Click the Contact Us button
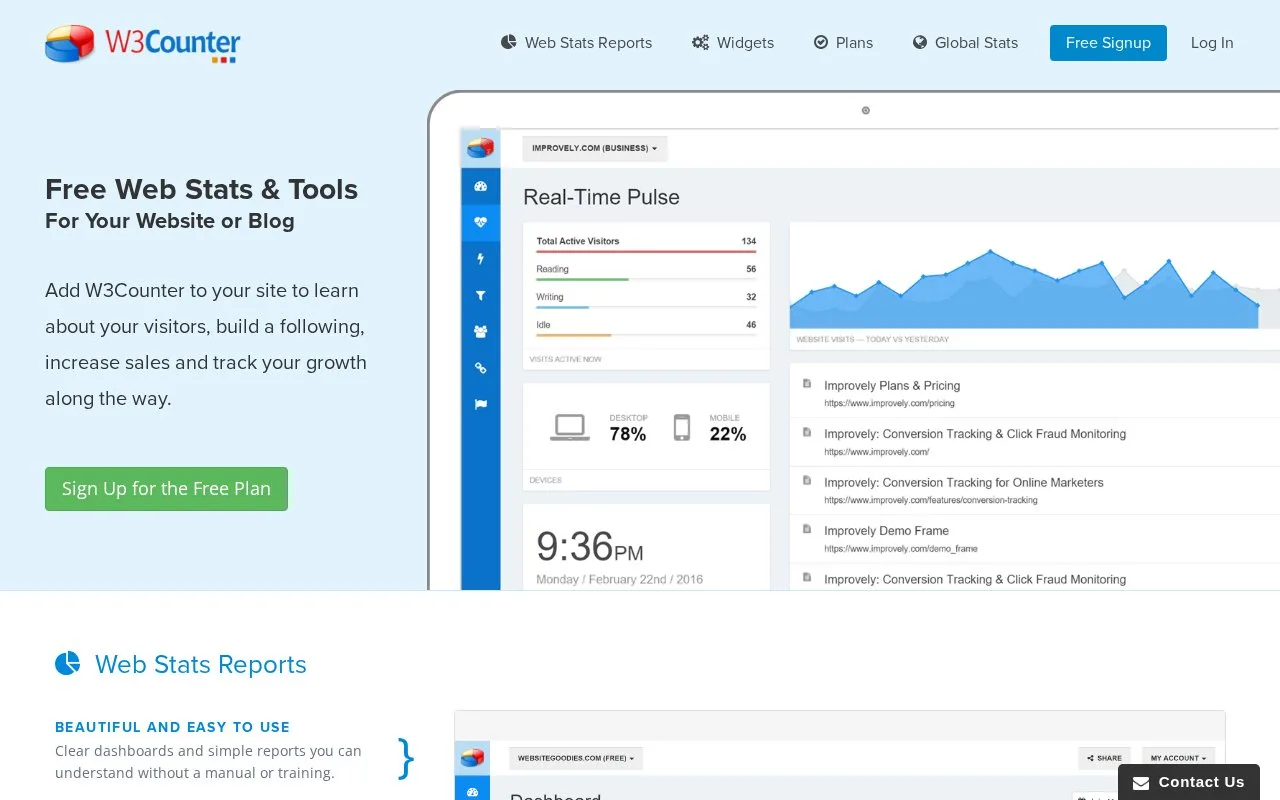 [x=1189, y=782]
